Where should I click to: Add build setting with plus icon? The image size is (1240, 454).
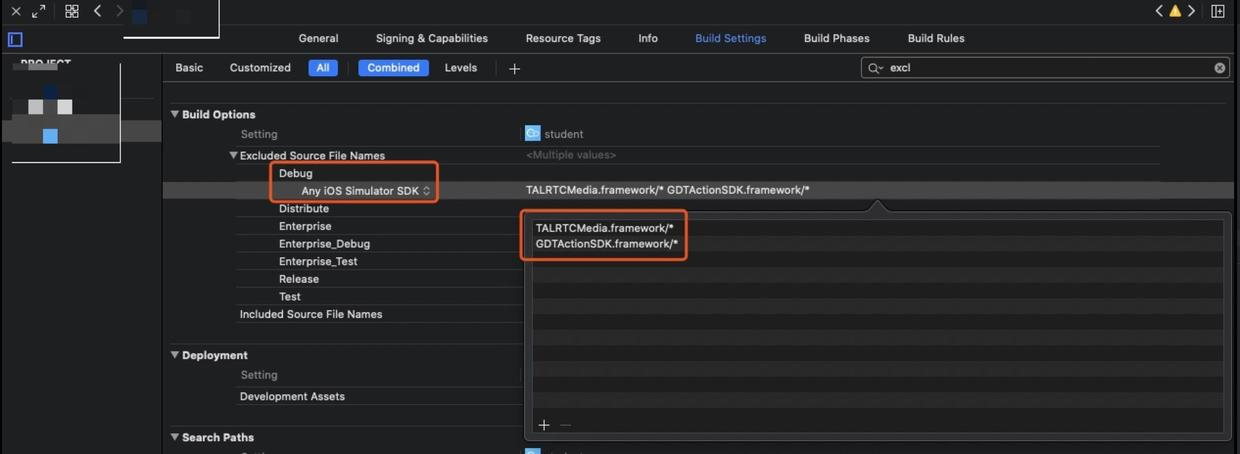pyautogui.click(x=514, y=68)
